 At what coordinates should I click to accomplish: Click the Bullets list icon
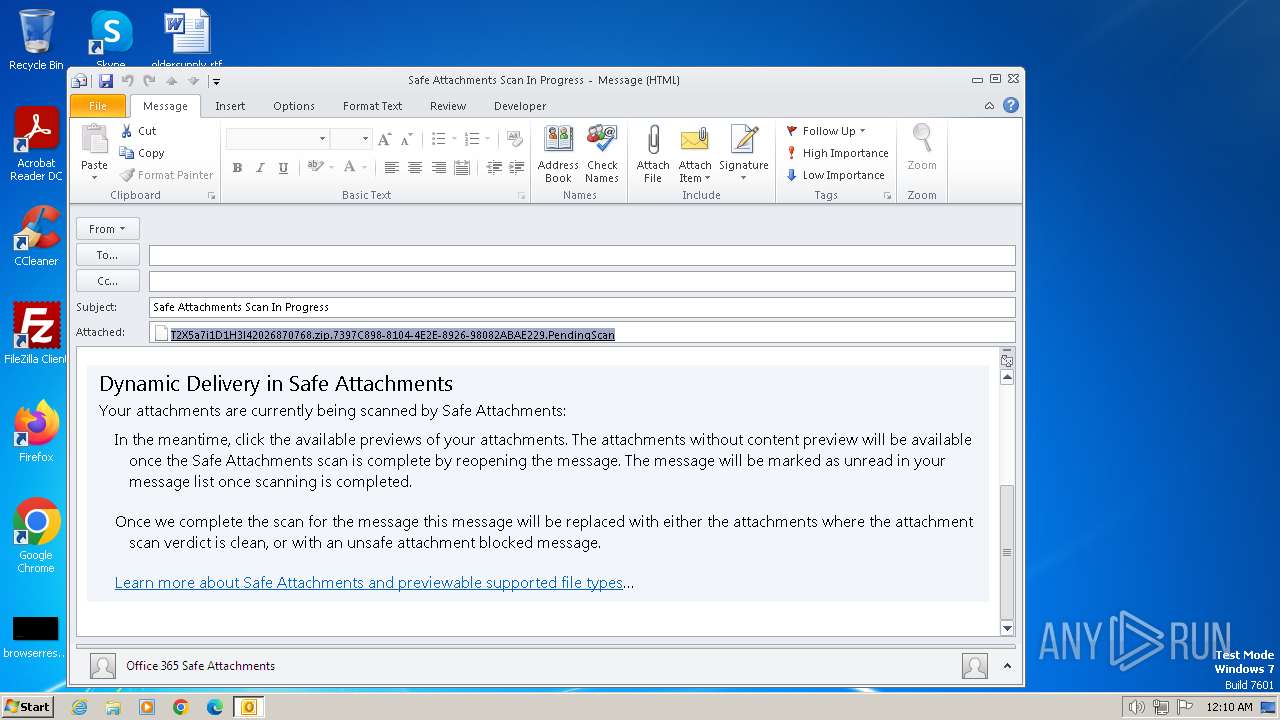(438, 139)
